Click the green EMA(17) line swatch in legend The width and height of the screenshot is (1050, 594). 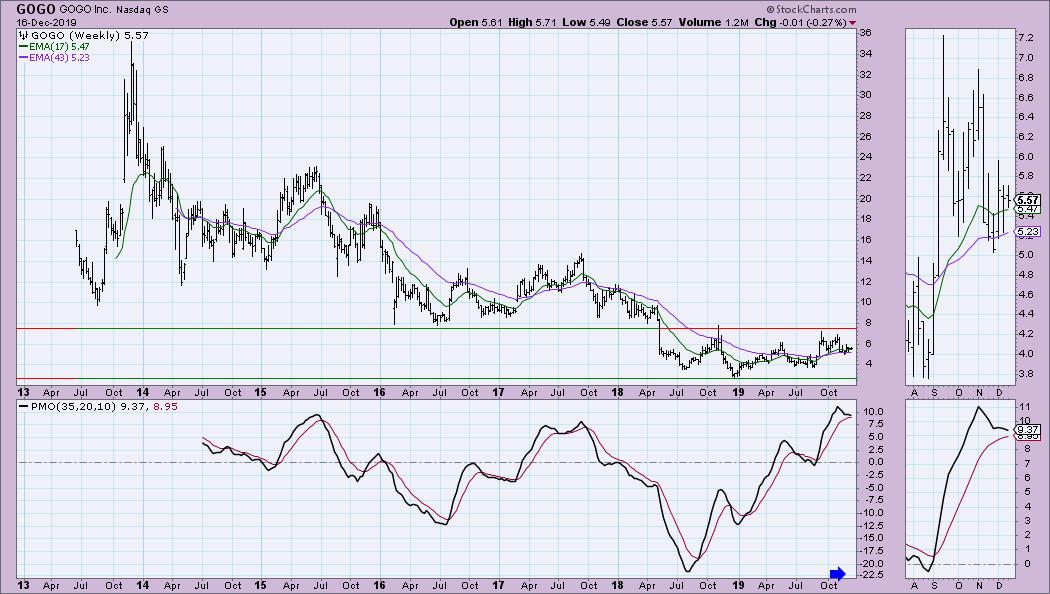point(23,47)
